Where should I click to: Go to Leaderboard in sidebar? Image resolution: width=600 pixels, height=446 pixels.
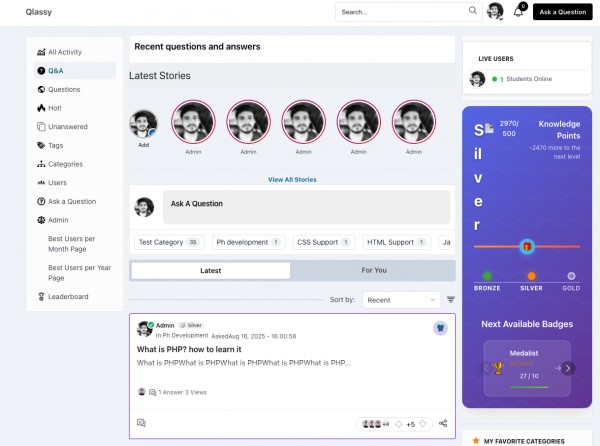(x=68, y=296)
